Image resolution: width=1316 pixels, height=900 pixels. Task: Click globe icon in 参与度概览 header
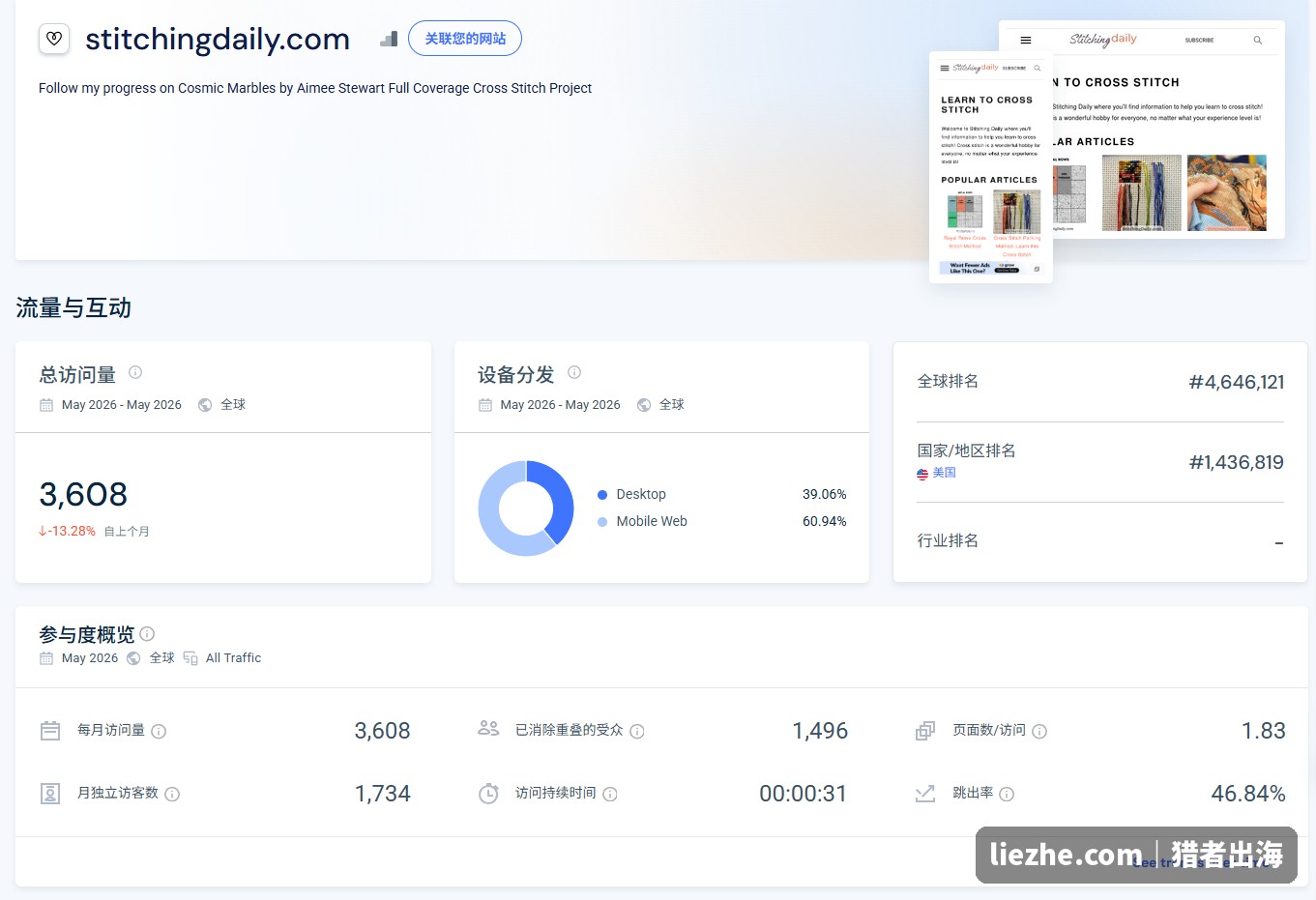(133, 658)
